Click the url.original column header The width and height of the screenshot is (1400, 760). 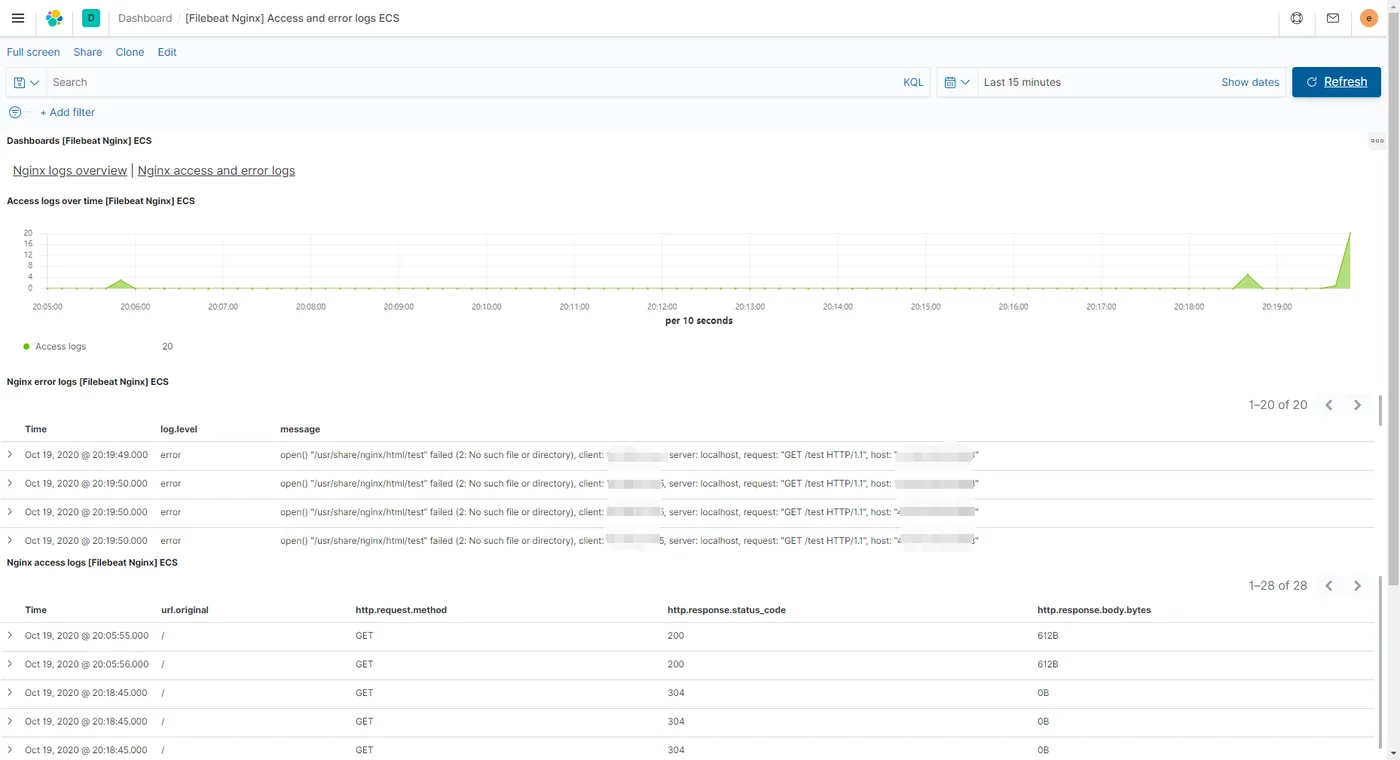click(185, 610)
